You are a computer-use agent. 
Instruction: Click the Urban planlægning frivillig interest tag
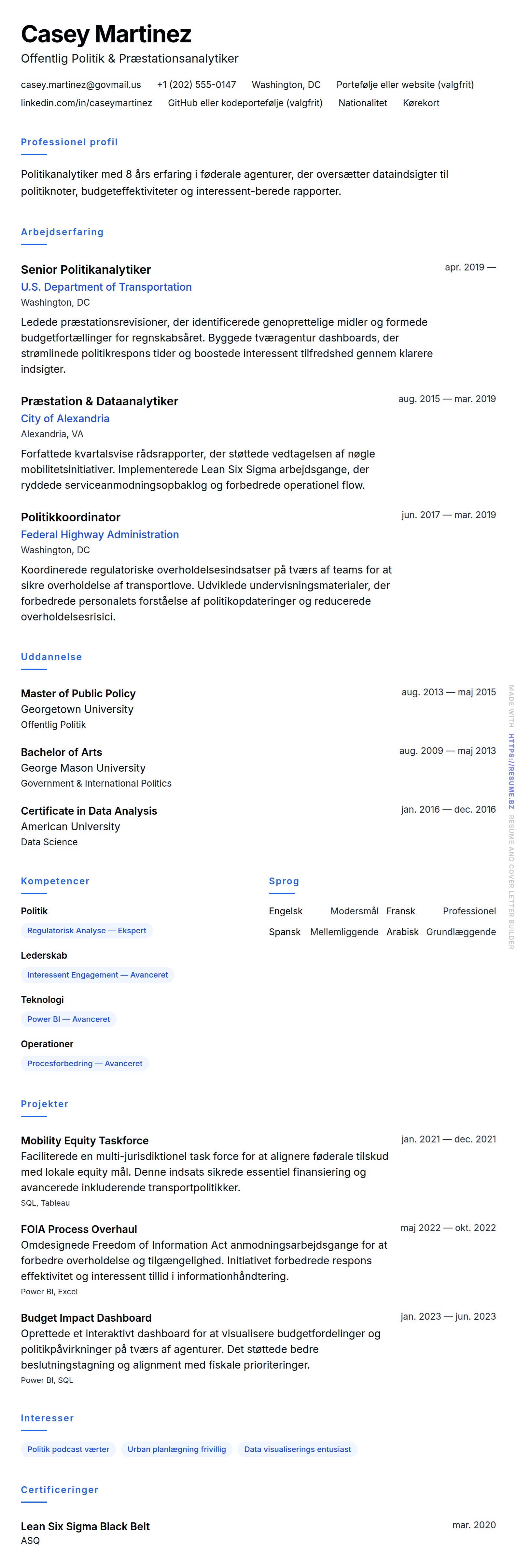[x=176, y=1449]
